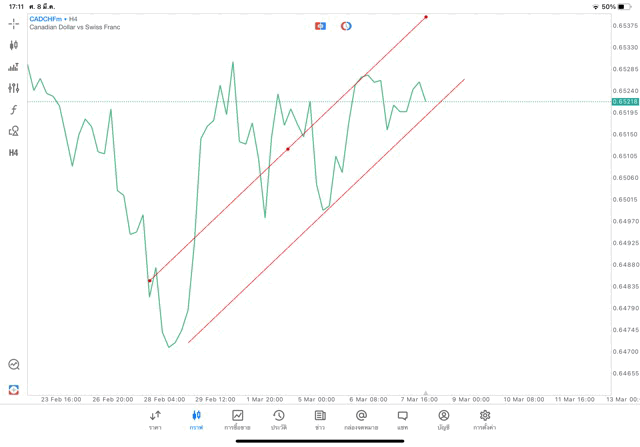Tap the chart search icon at lower left

click(x=14, y=365)
